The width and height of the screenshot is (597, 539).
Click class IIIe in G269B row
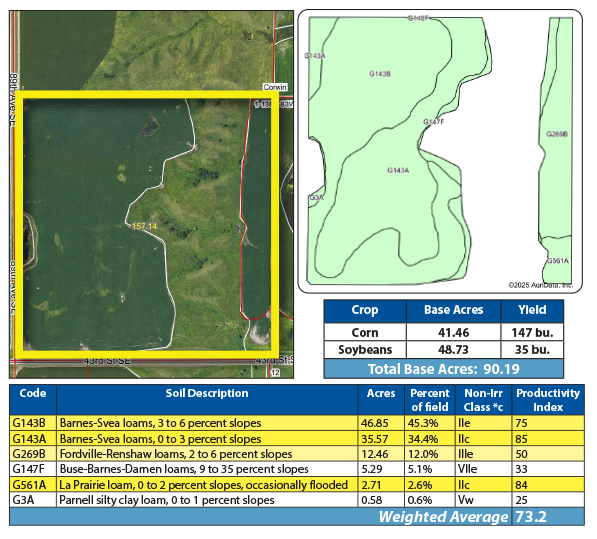coord(465,454)
